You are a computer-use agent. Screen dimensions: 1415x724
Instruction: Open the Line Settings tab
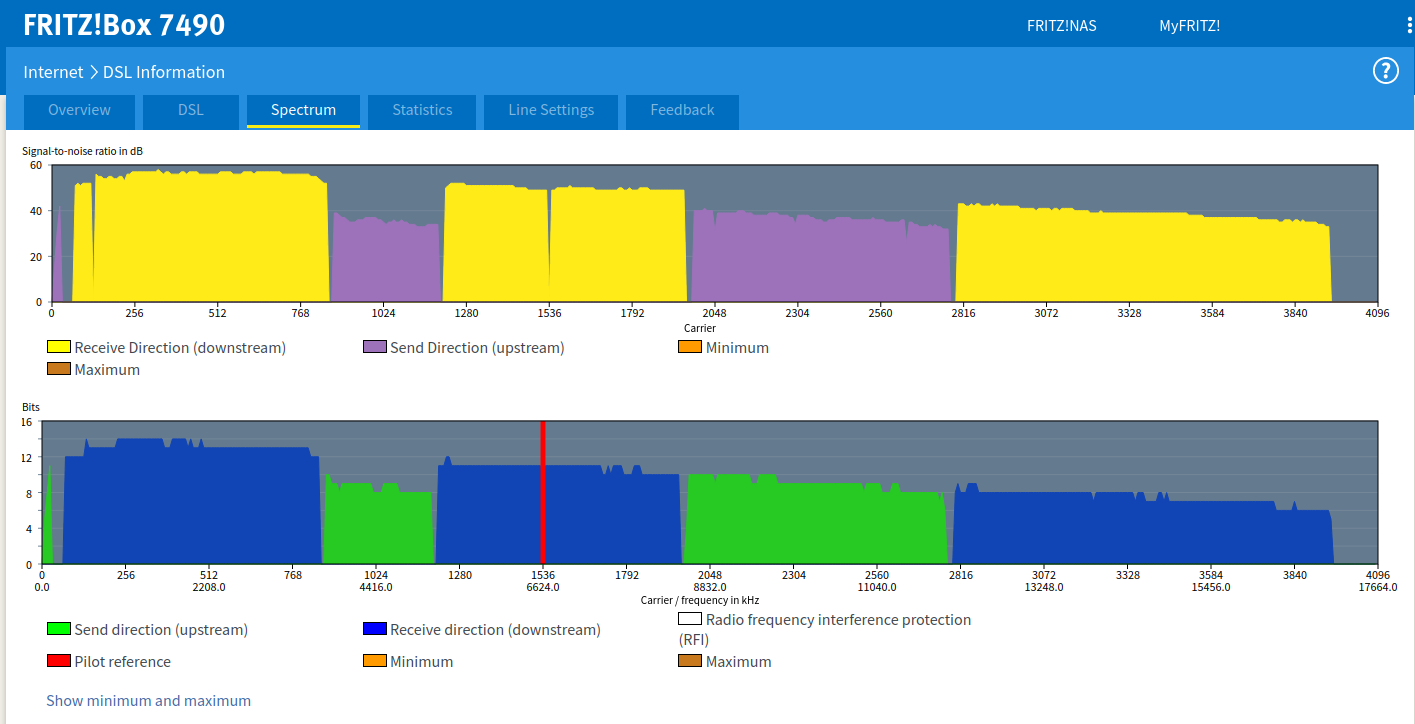click(551, 111)
